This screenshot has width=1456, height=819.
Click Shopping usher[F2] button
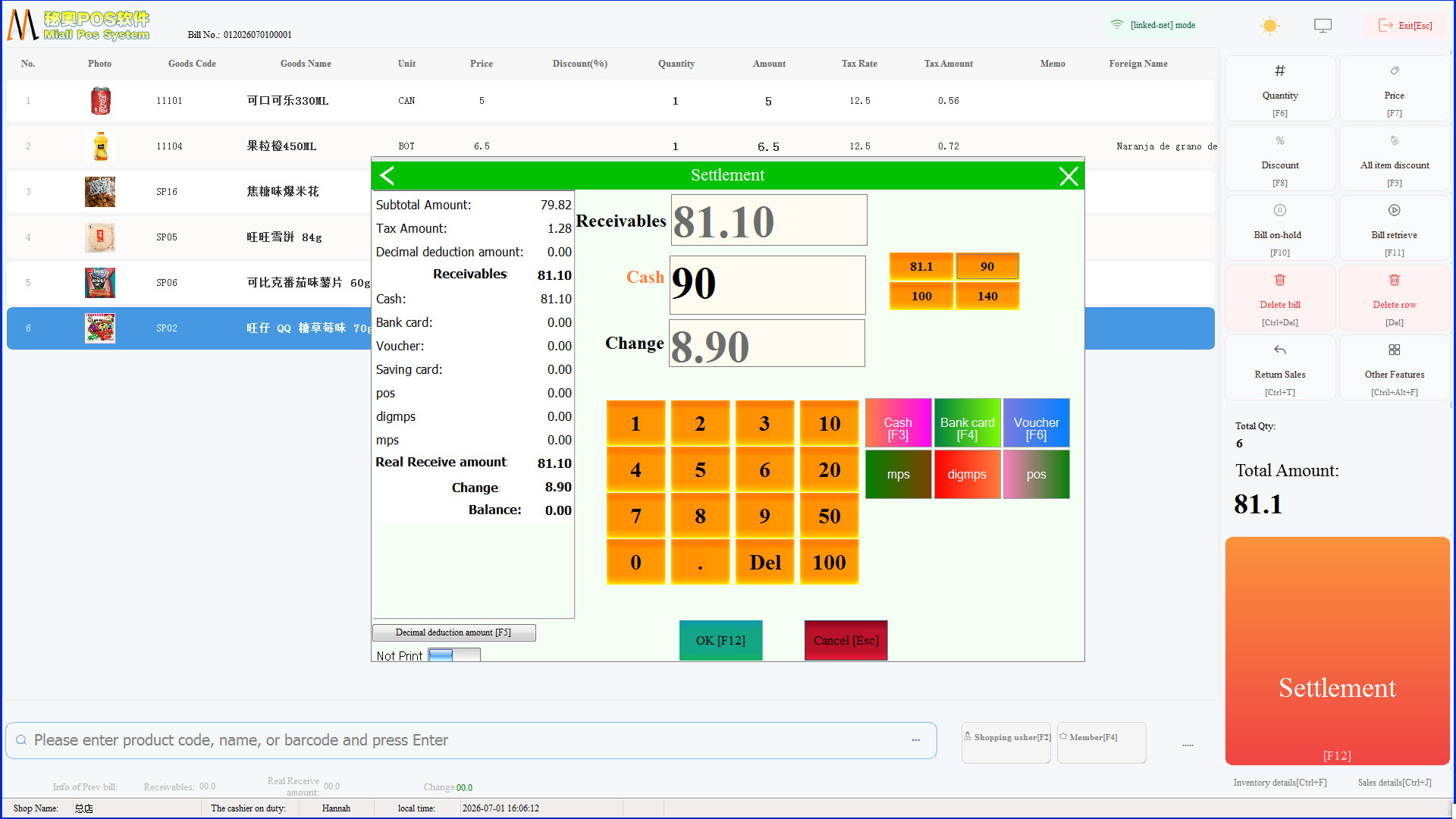tap(1006, 742)
